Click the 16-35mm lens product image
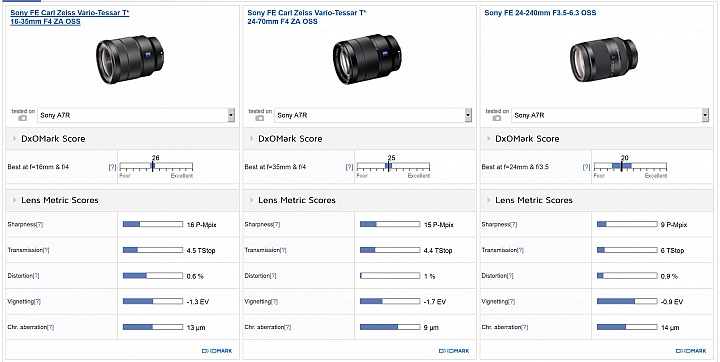720x362 pixels. (129, 61)
